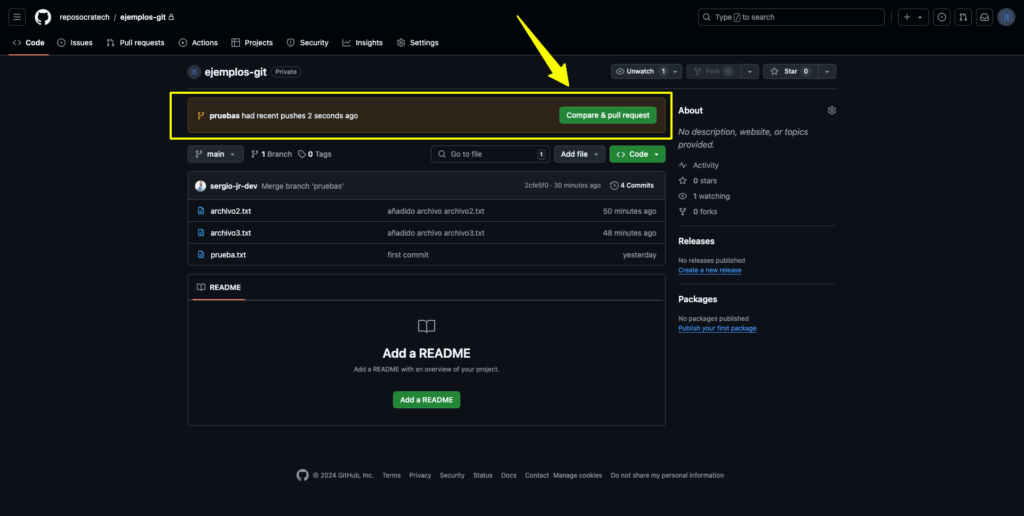
Task: Open the 0 stars link
Action: [x=697, y=180]
